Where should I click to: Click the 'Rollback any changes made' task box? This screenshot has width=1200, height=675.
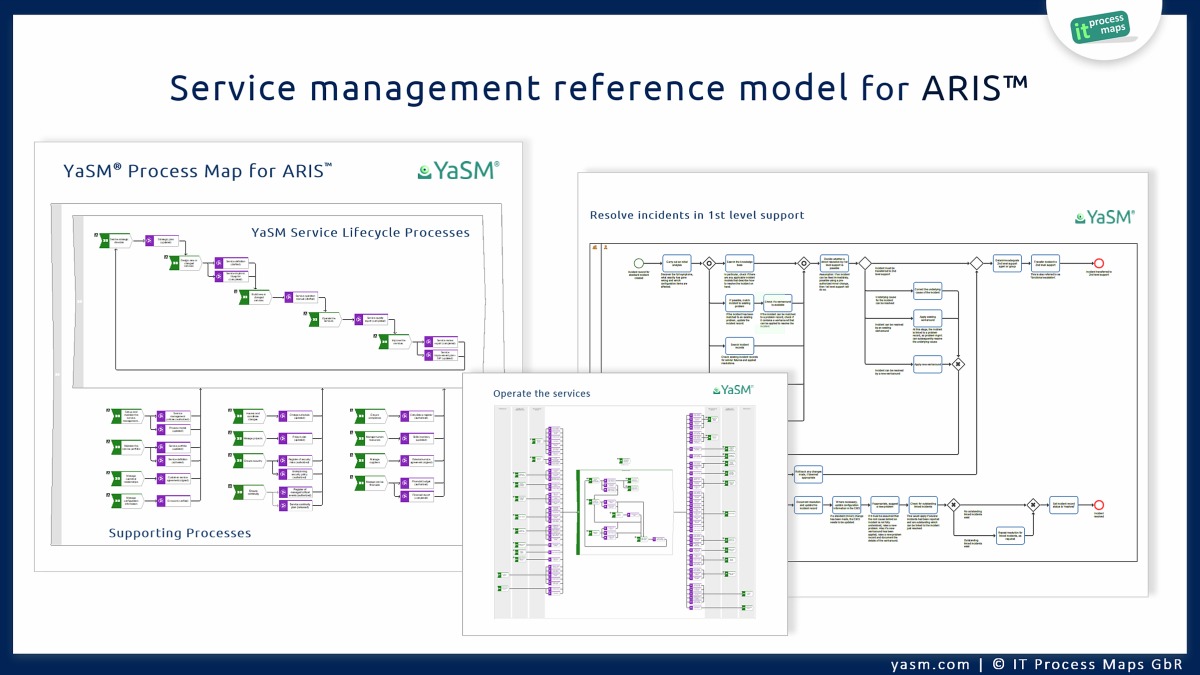(808, 474)
